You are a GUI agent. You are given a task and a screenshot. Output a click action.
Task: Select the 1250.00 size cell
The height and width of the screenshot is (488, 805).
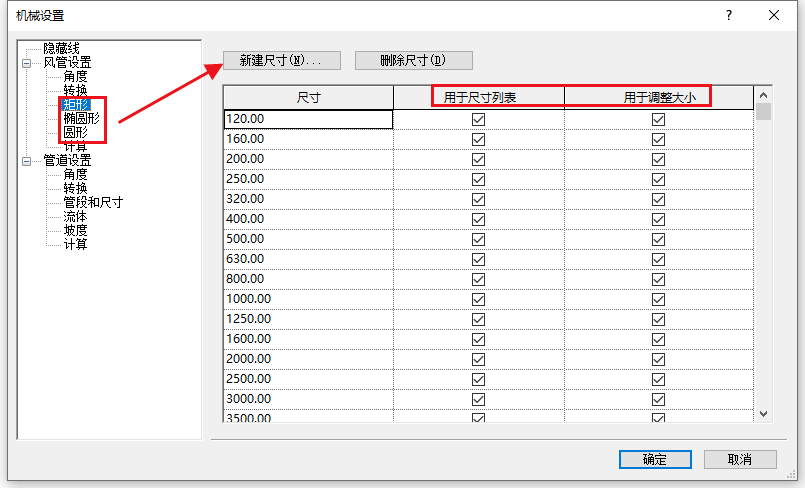tap(309, 319)
